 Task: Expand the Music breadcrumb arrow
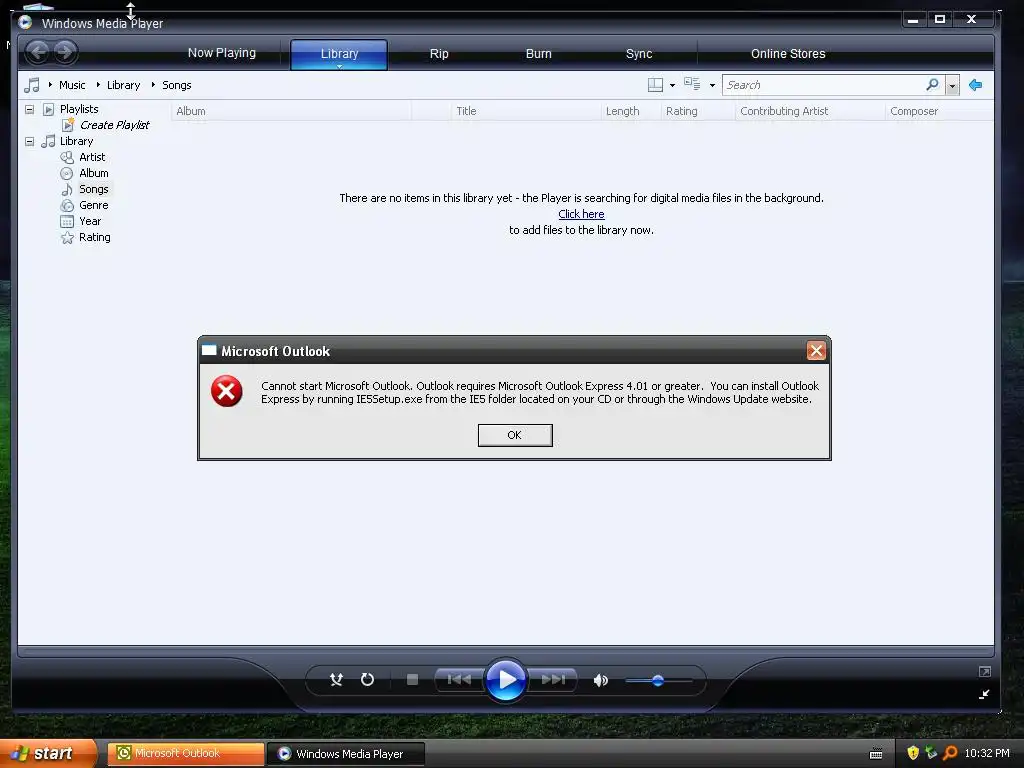98,84
